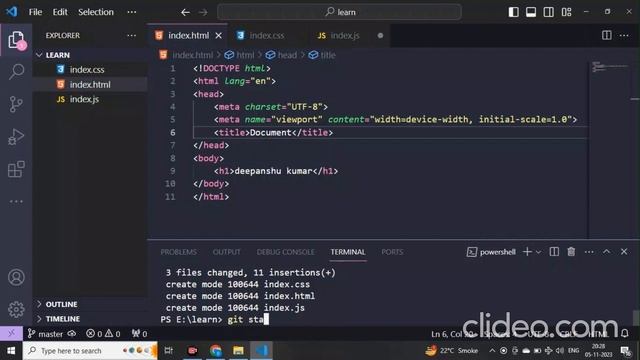Open the Selection menu
This screenshot has width=640, height=360.
96,12
